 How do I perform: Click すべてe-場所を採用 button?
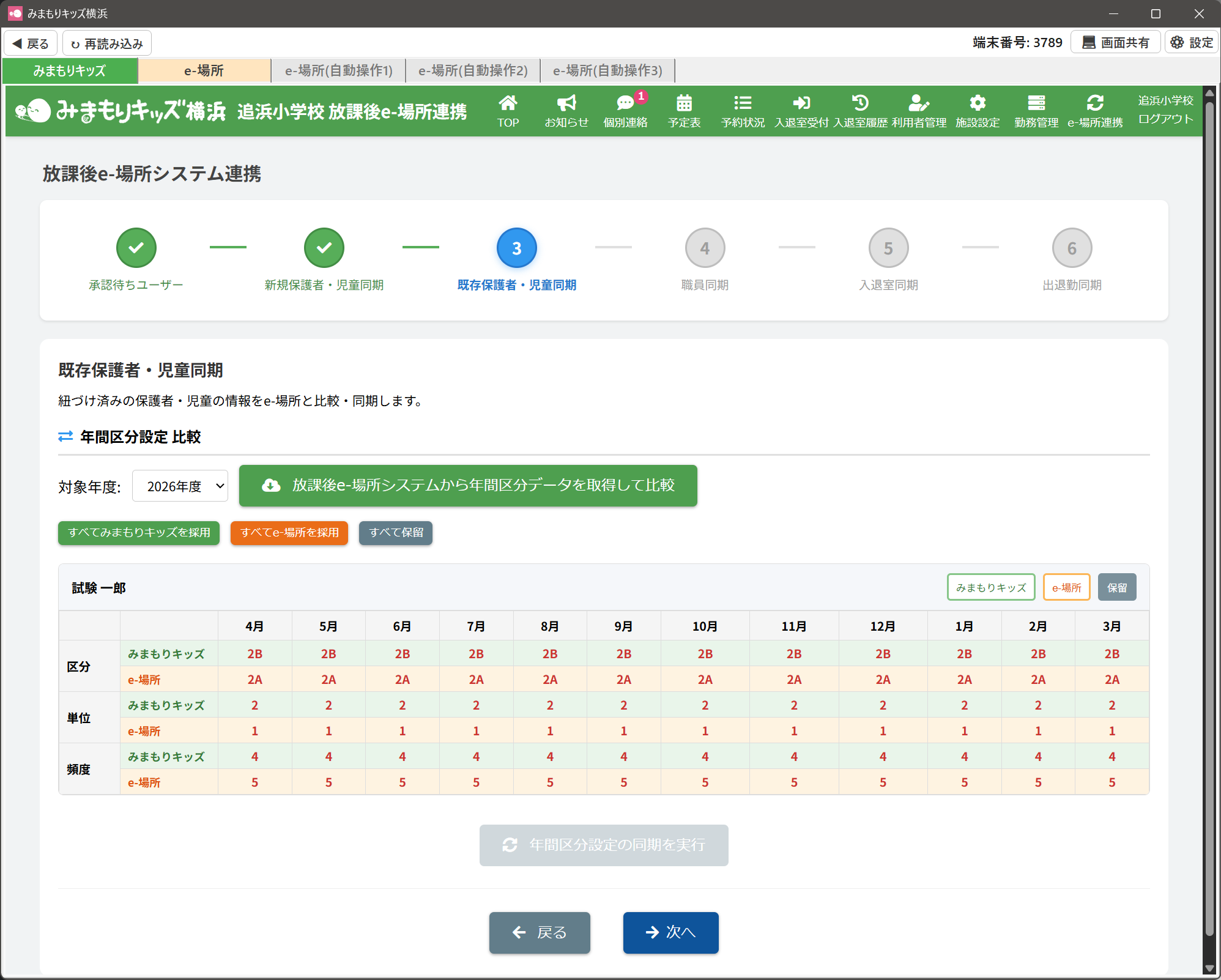click(x=289, y=533)
